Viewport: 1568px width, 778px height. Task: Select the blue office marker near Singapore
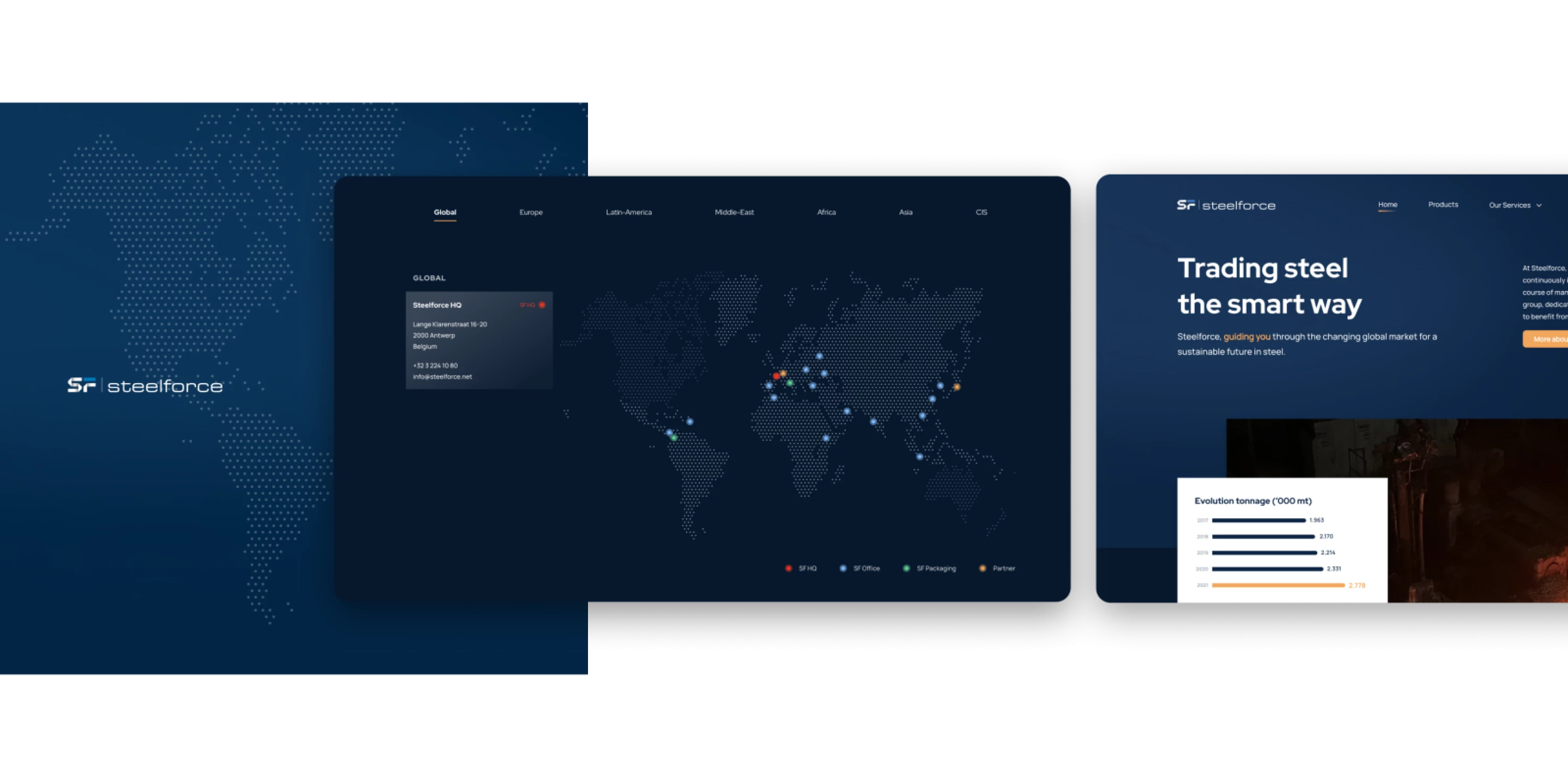(920, 457)
